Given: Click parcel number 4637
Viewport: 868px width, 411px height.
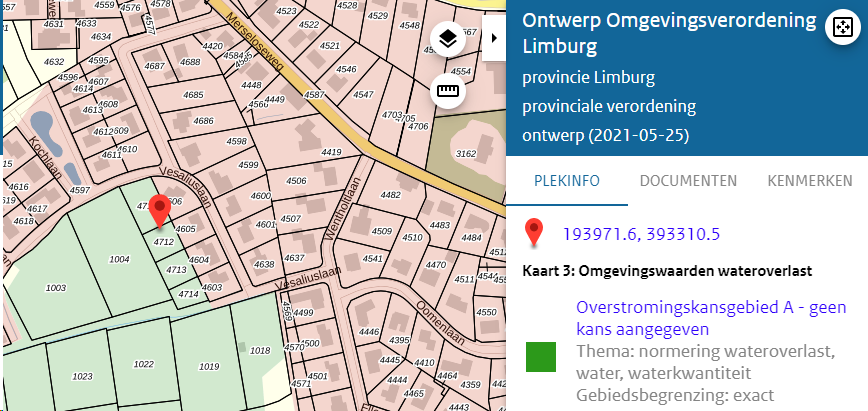Looking at the screenshot, I should pos(294,258).
